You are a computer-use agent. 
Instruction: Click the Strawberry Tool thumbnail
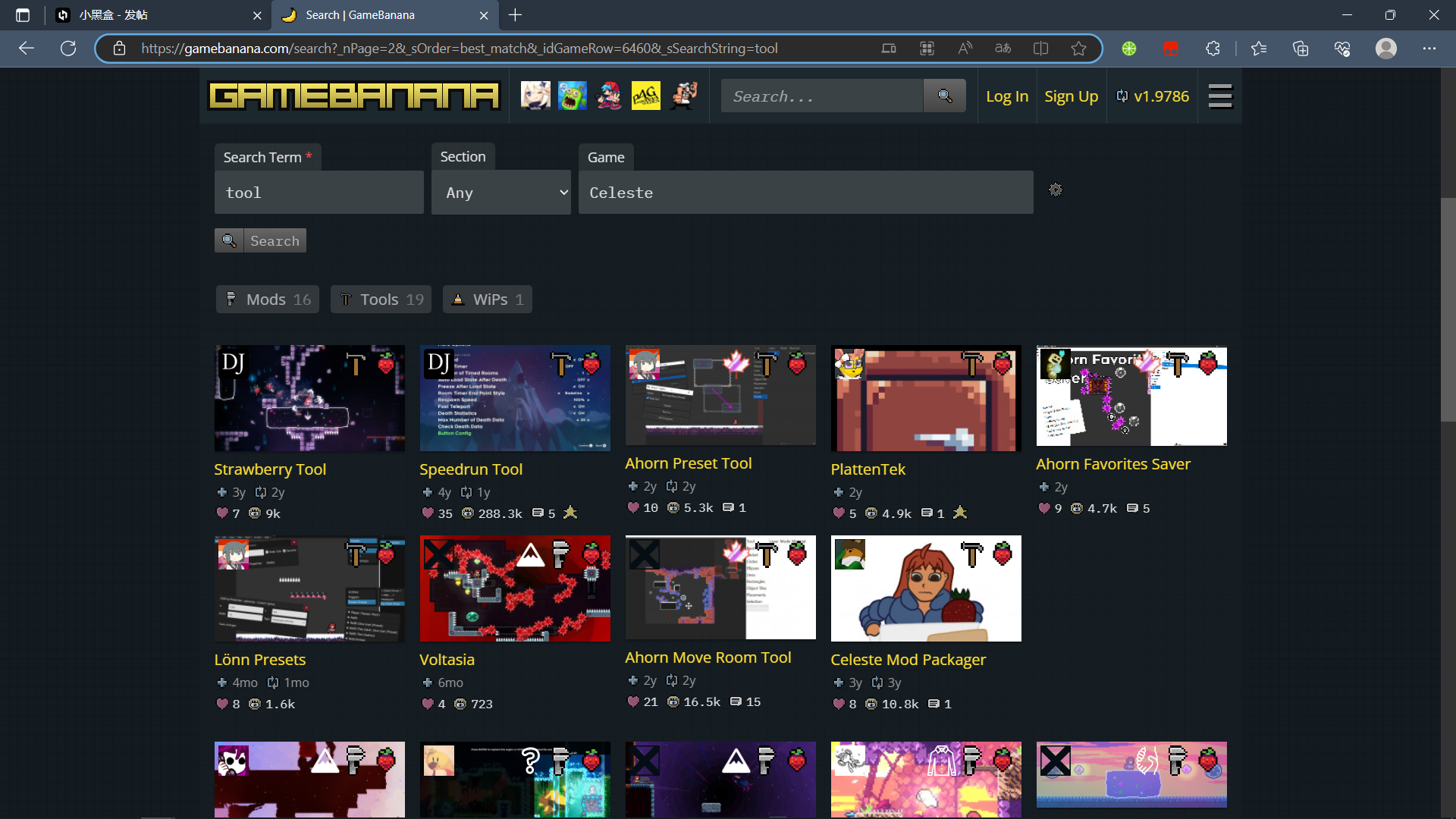[x=309, y=398]
